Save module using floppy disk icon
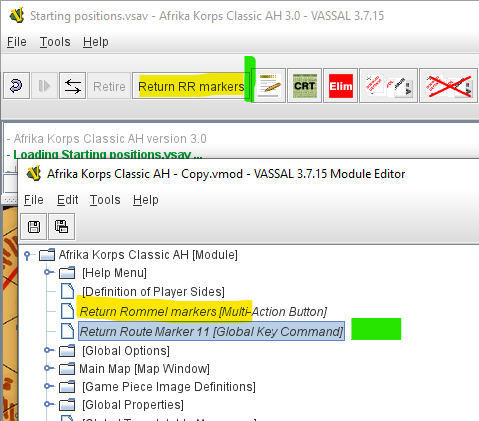The height and width of the screenshot is (421, 479). (x=34, y=227)
